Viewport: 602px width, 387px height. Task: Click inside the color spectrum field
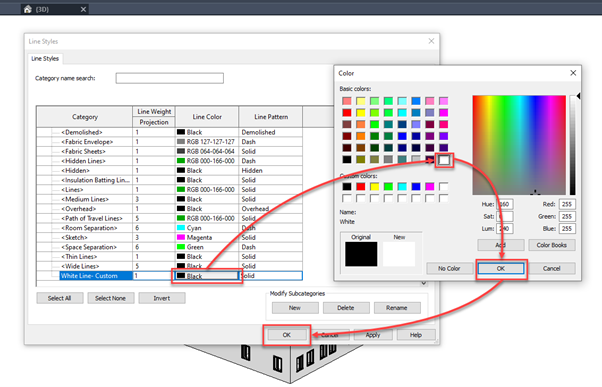[x=519, y=145]
